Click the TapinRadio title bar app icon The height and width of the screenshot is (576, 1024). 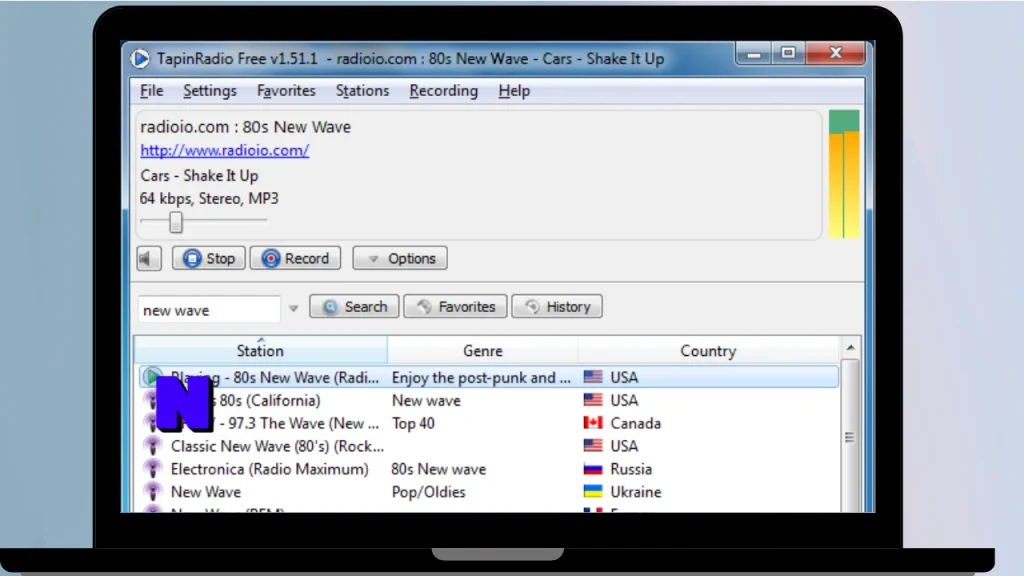[140, 59]
